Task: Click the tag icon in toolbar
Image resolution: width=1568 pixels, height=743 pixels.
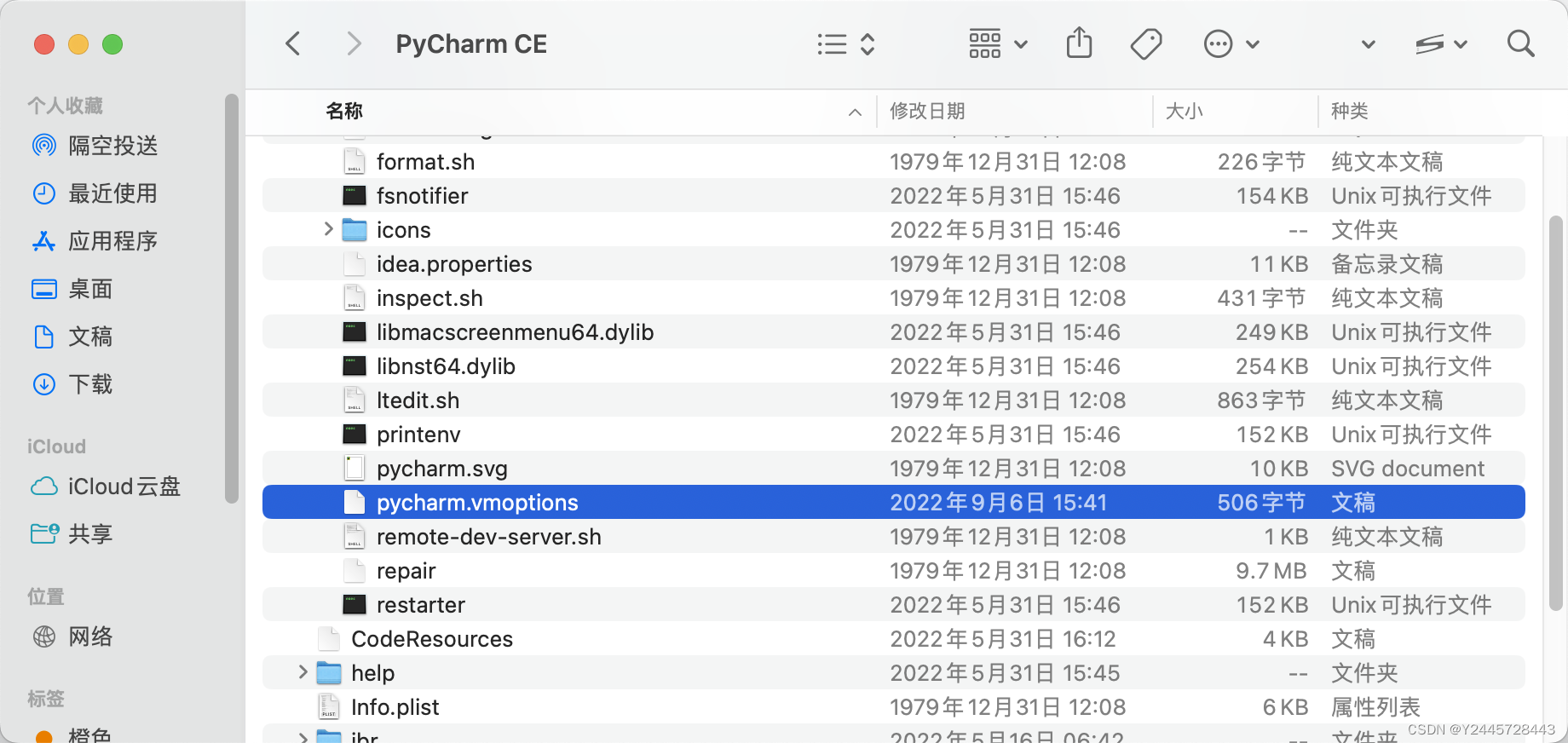Action: [1146, 43]
